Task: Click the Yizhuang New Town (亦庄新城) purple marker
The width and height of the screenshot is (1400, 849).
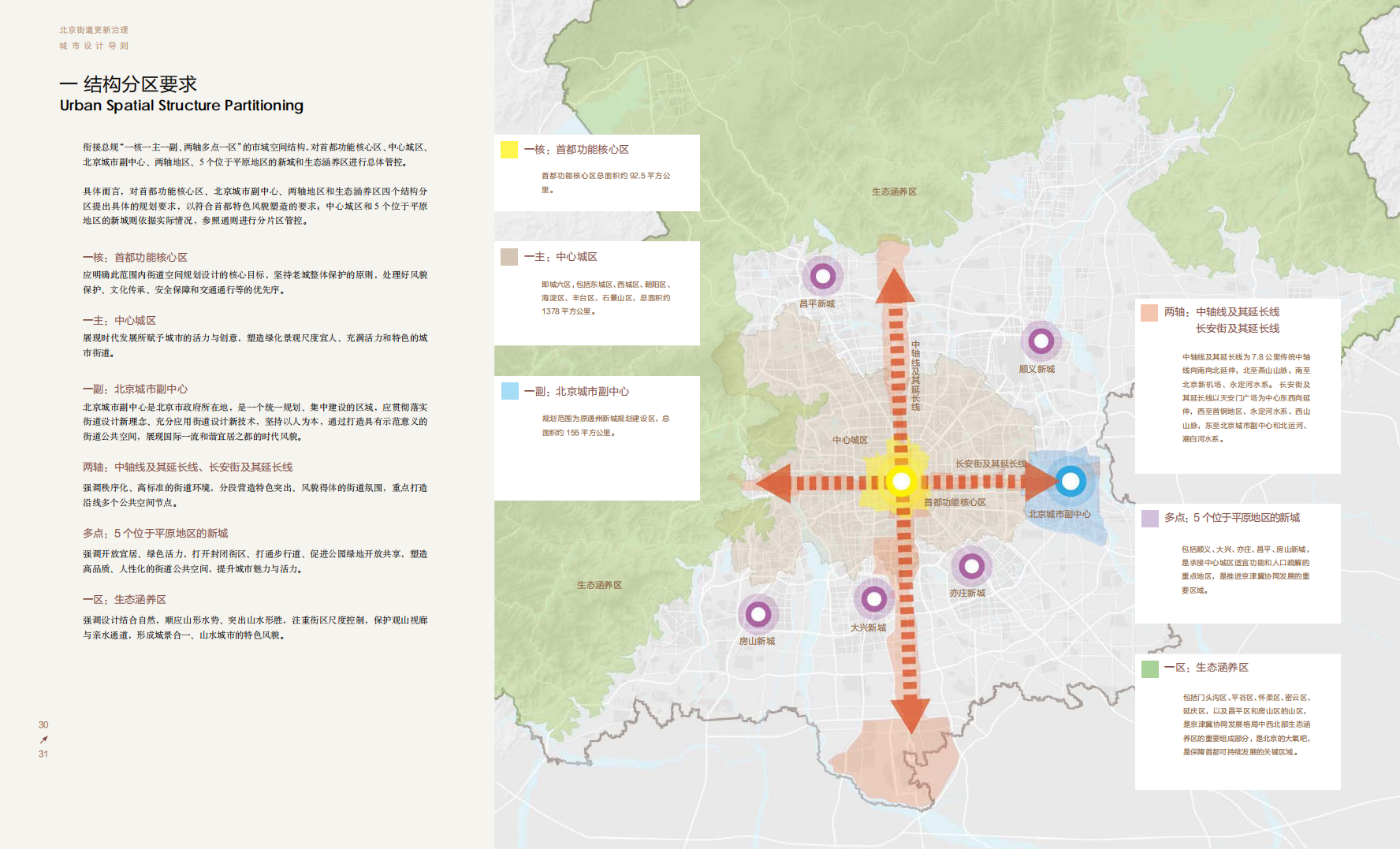Action: coord(971,566)
